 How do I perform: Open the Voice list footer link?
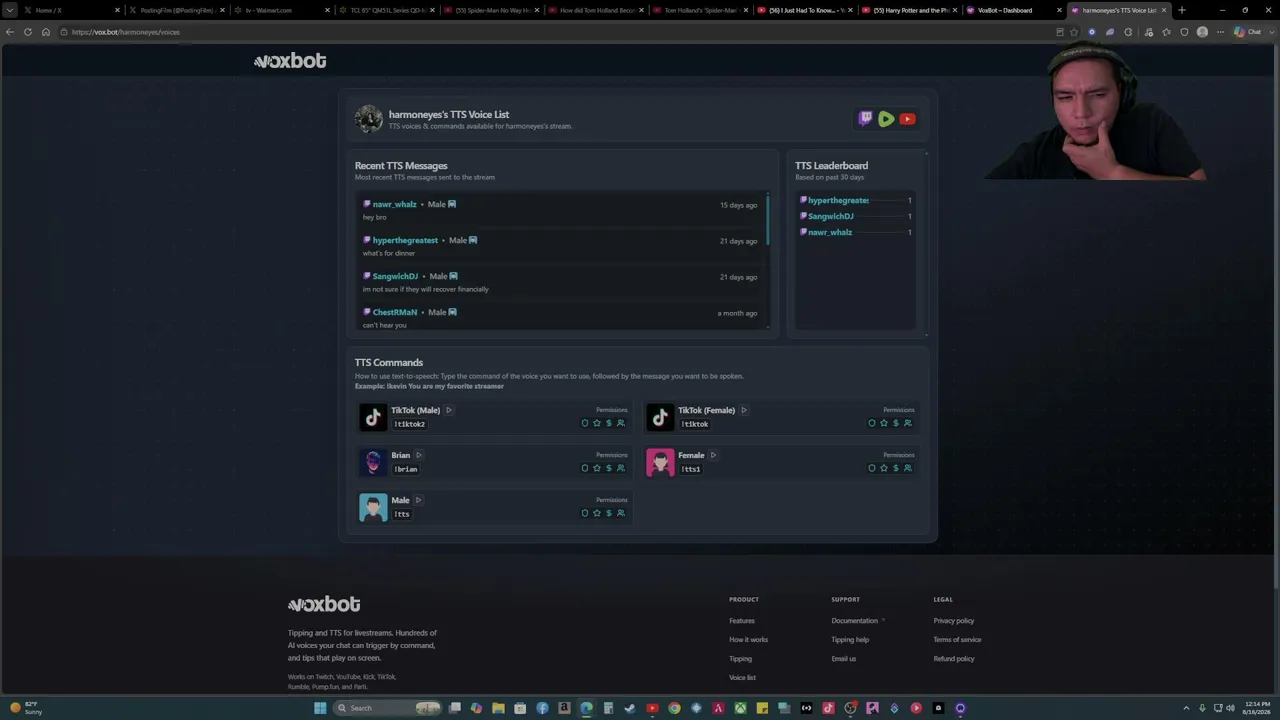click(742, 678)
